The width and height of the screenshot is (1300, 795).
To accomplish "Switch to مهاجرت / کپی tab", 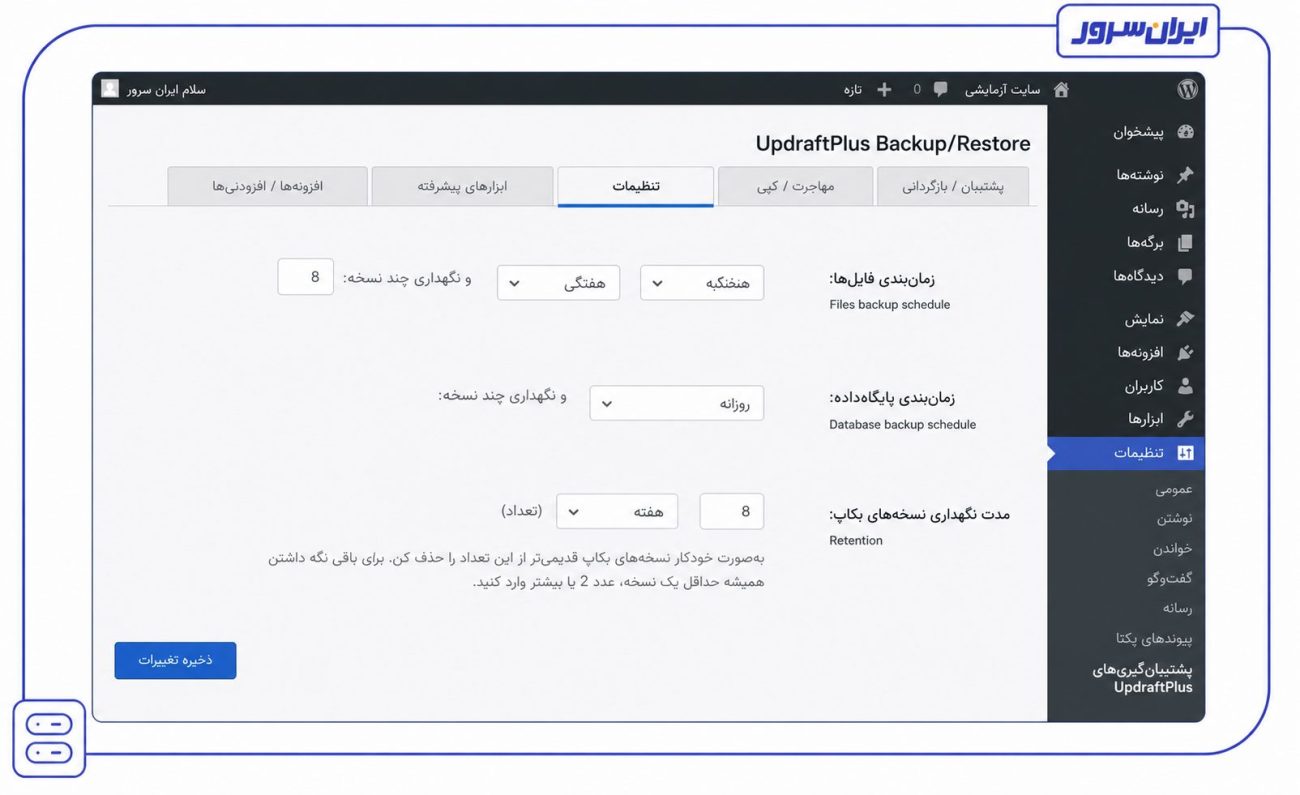I will [796, 186].
